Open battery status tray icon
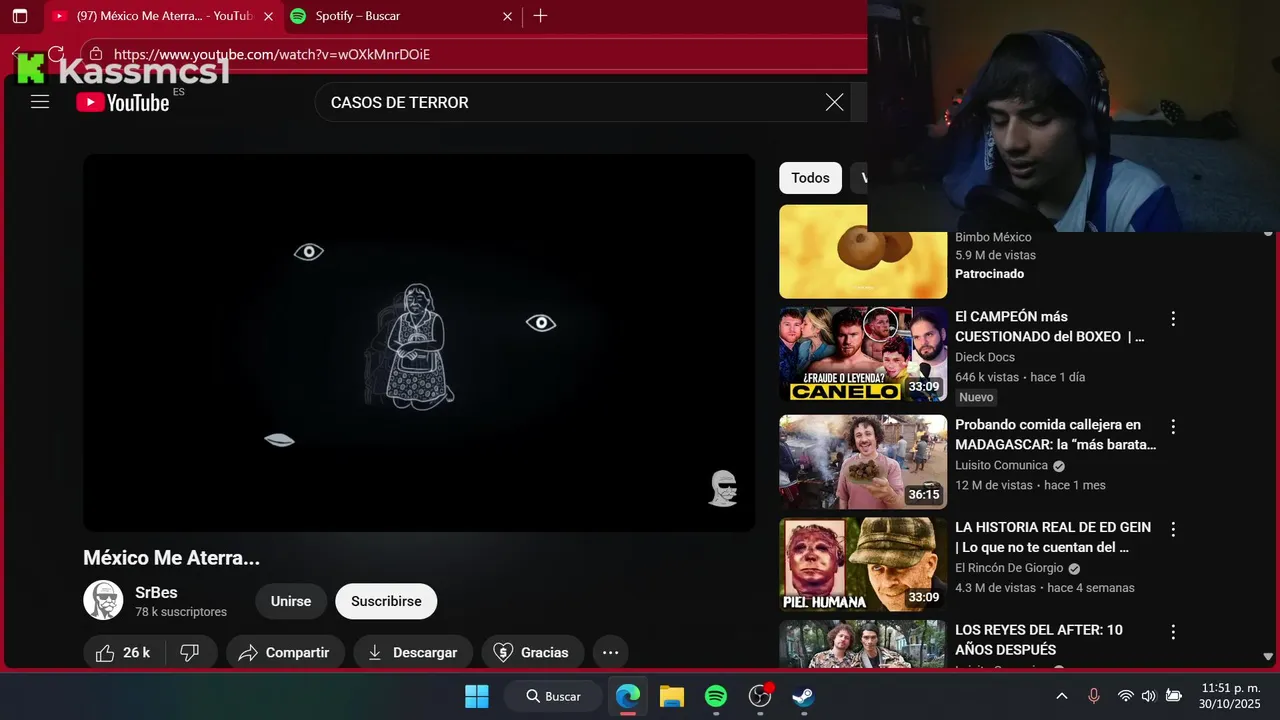 click(x=1174, y=696)
